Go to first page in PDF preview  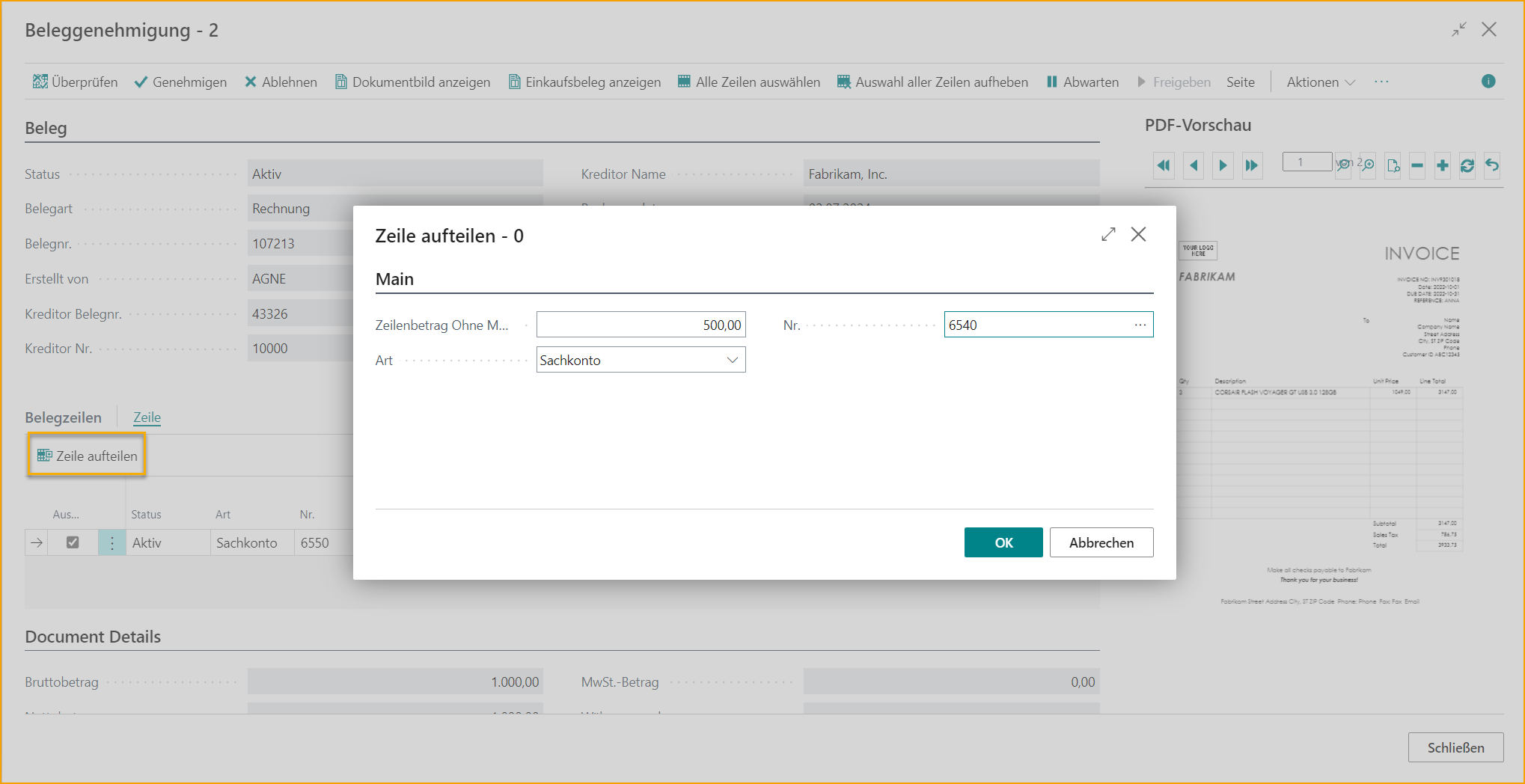[x=1164, y=165]
